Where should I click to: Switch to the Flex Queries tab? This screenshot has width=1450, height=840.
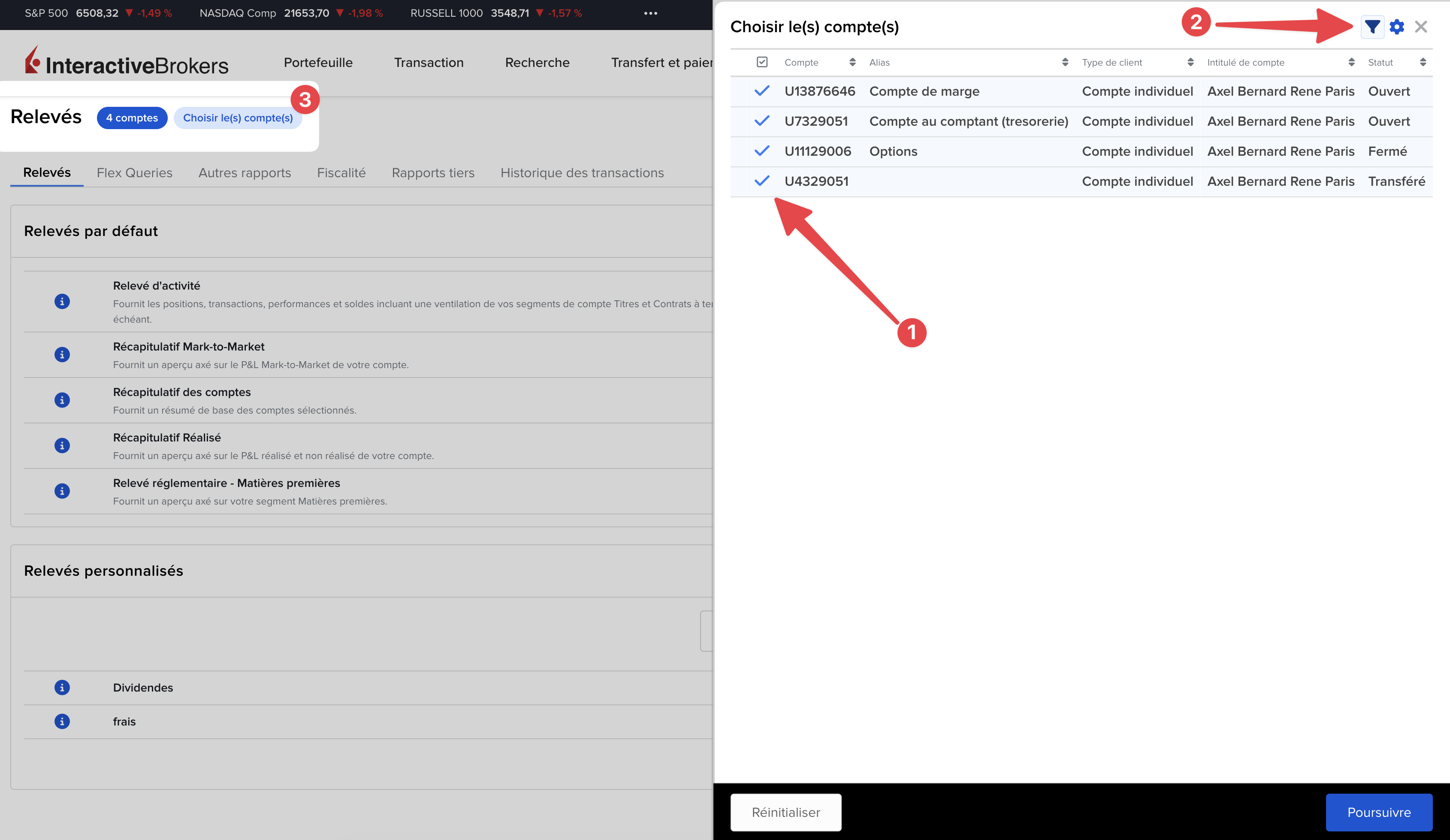[x=134, y=172]
